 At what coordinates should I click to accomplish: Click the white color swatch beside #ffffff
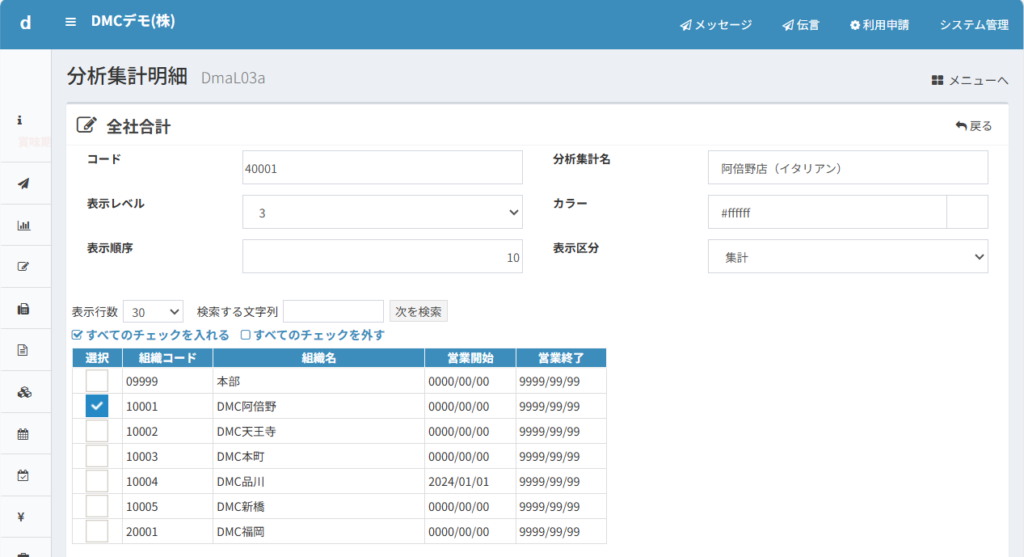pyautogui.click(x=966, y=212)
